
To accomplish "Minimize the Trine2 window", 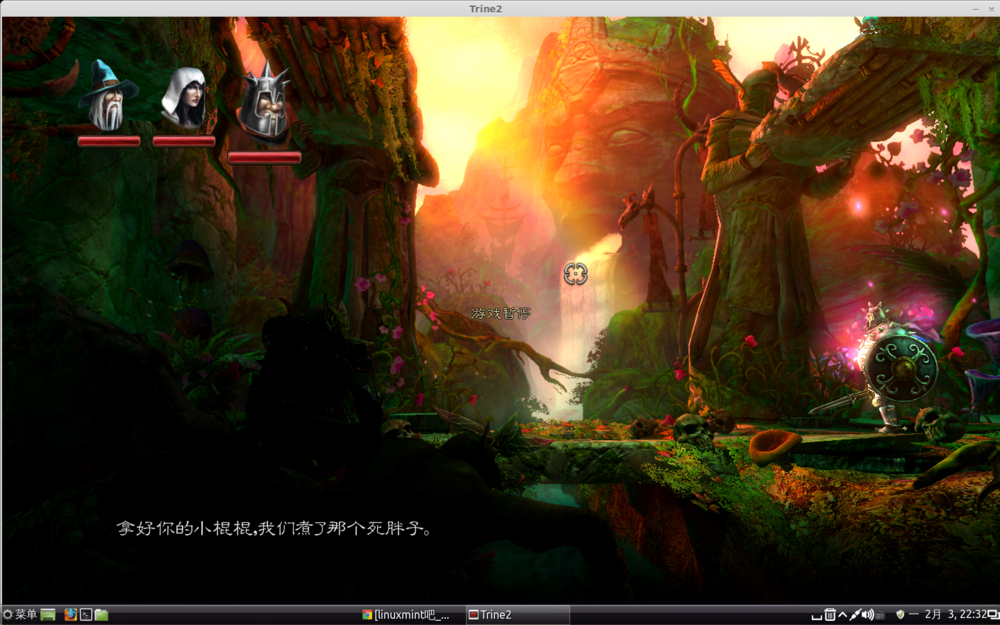I will tap(976, 9).
